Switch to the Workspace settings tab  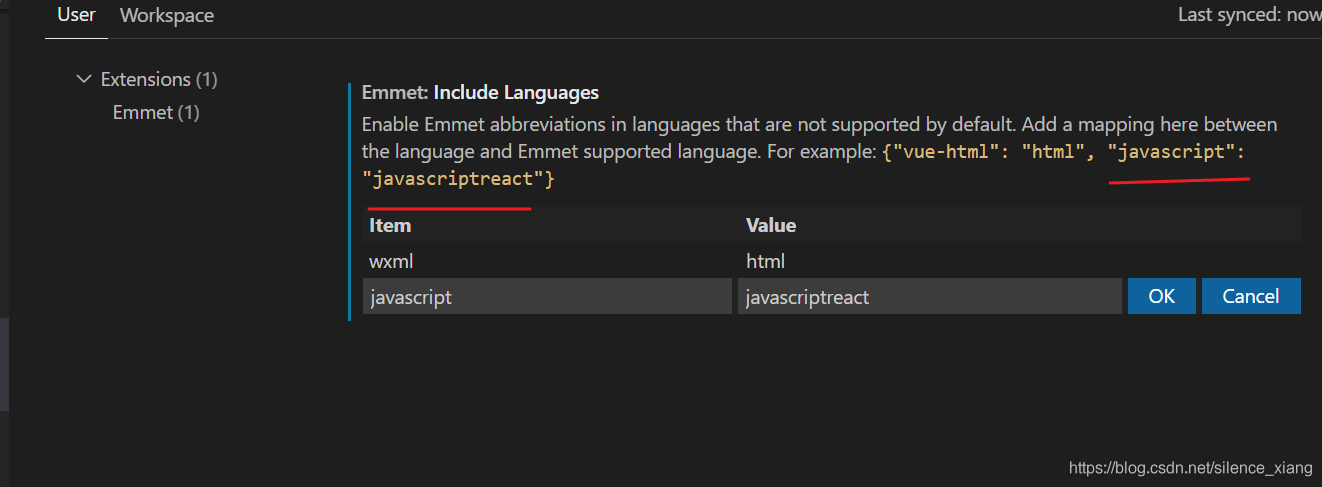pos(166,16)
